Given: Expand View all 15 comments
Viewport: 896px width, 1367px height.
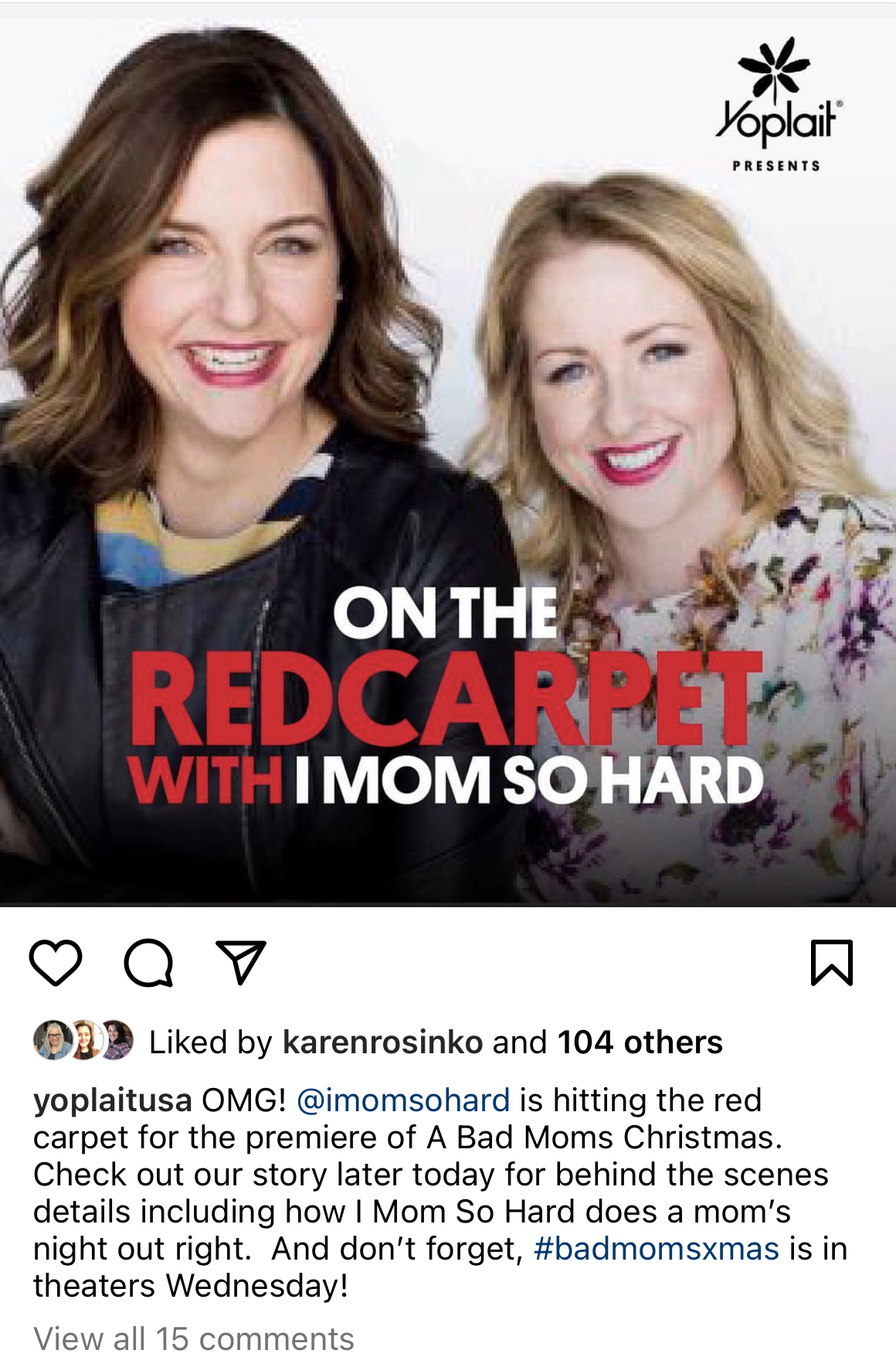Looking at the screenshot, I should coord(194,1339).
